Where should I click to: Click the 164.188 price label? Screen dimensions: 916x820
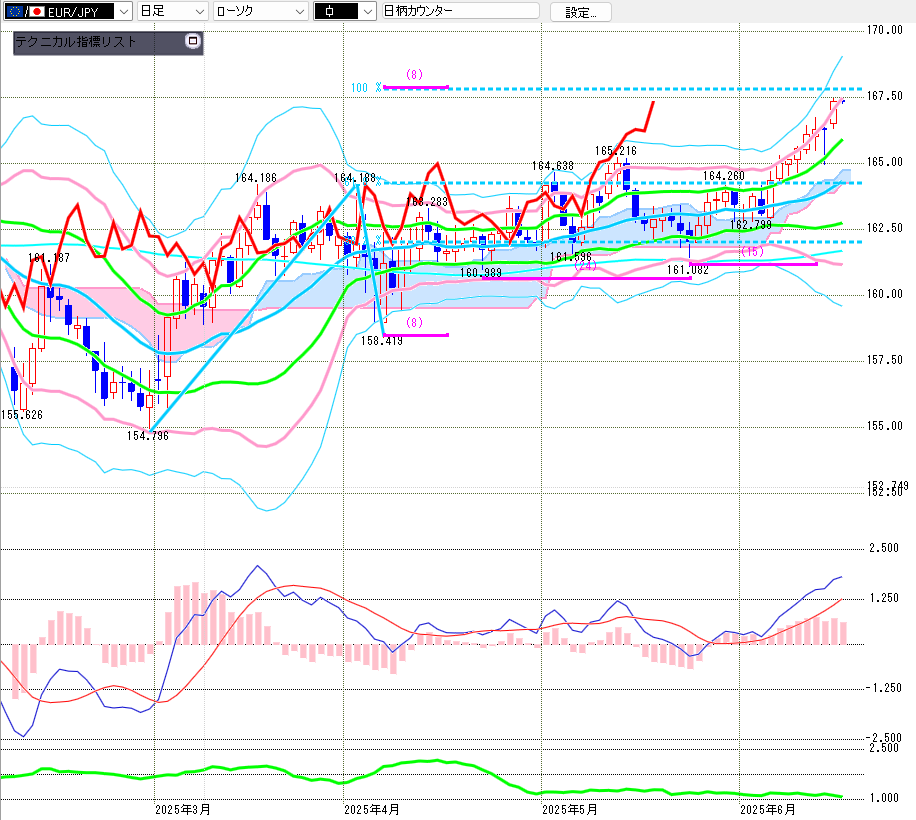[355, 178]
